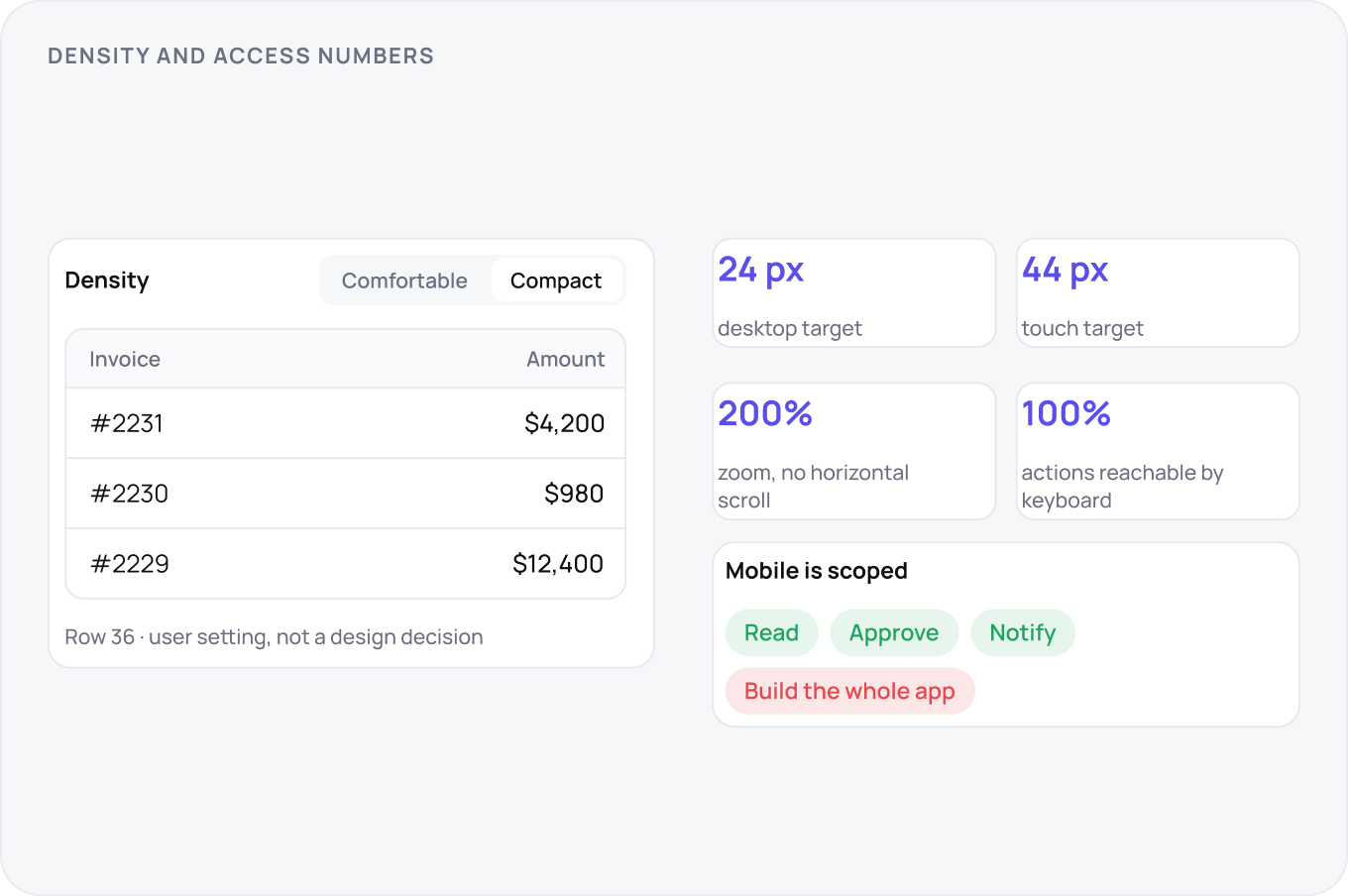Click the $4,200 amount cell
The image size is (1348, 896).
[x=564, y=423]
